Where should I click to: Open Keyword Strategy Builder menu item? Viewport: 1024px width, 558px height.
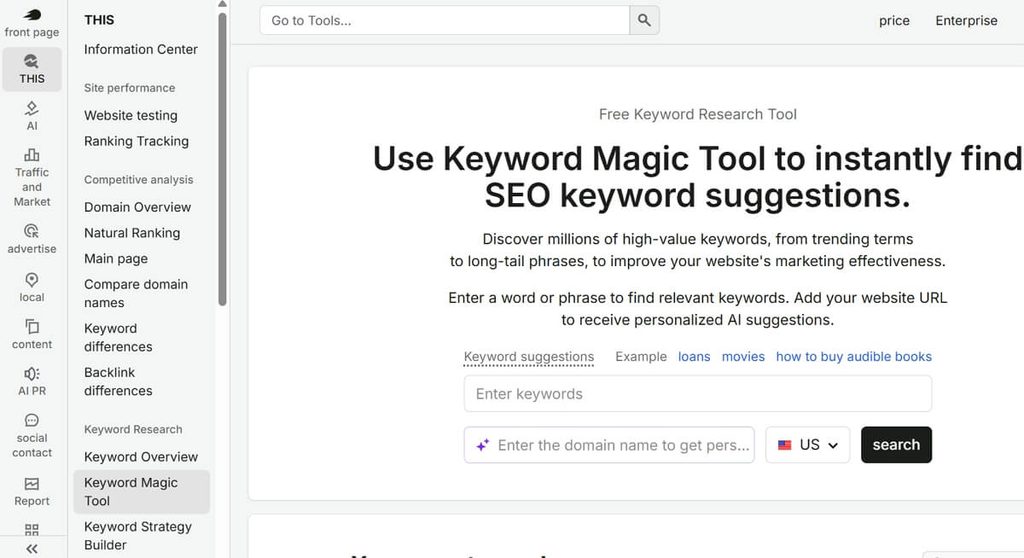(138, 536)
